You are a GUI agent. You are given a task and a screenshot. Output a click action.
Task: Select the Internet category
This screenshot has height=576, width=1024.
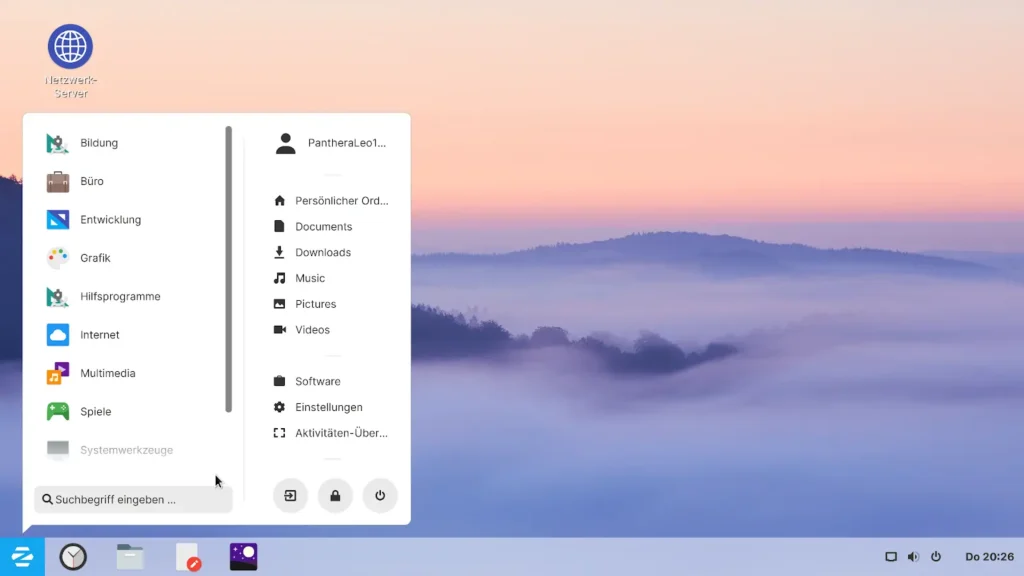99,335
